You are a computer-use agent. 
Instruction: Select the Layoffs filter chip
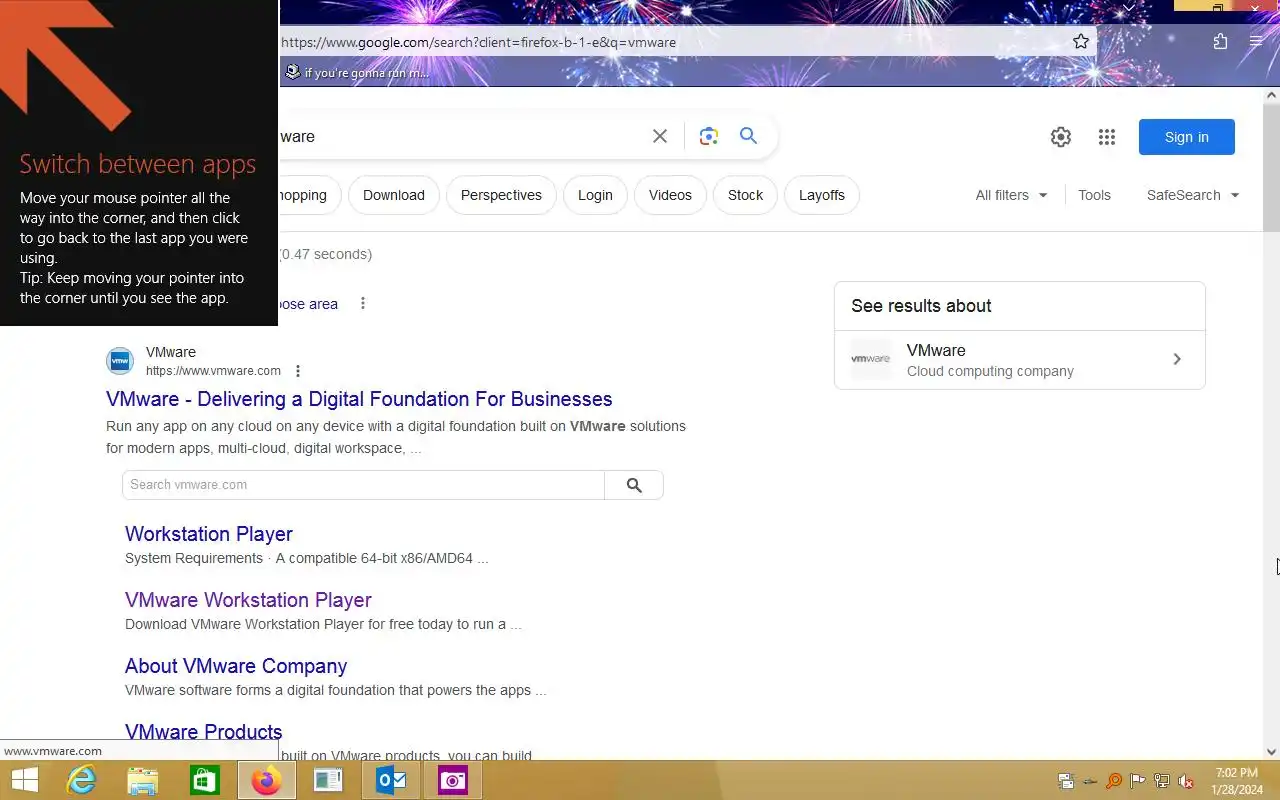coord(822,195)
